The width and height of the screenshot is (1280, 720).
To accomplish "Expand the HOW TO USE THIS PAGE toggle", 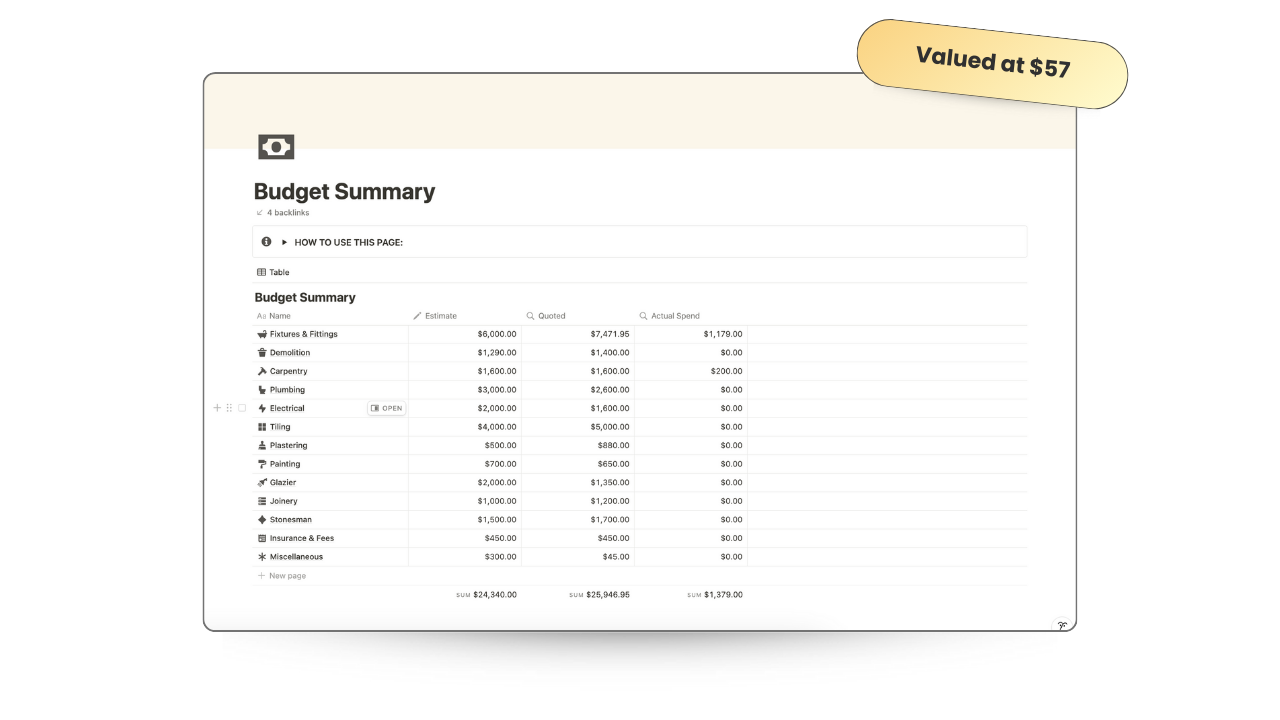I will (284, 242).
